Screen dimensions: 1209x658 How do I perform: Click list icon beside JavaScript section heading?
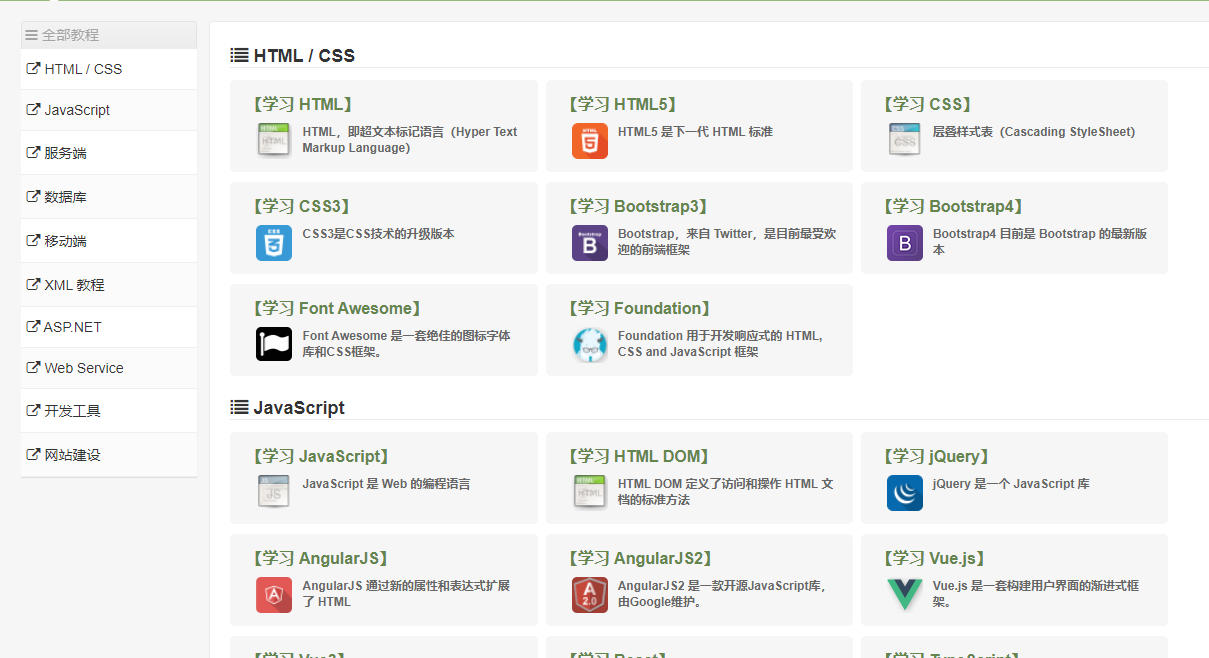[x=239, y=407]
